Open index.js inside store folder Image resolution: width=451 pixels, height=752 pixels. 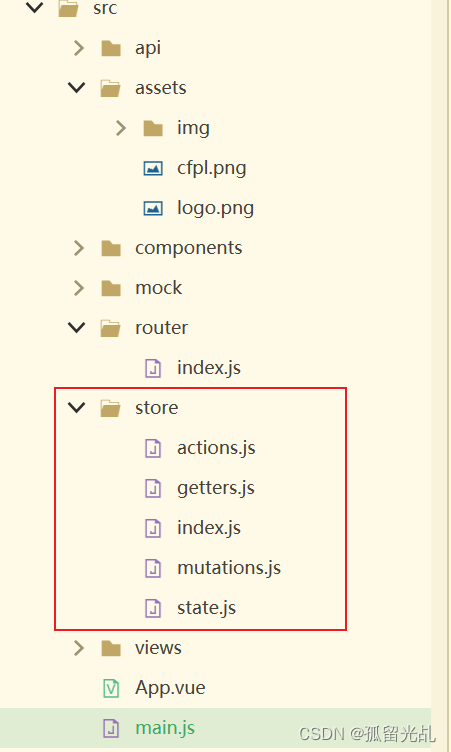click(209, 528)
